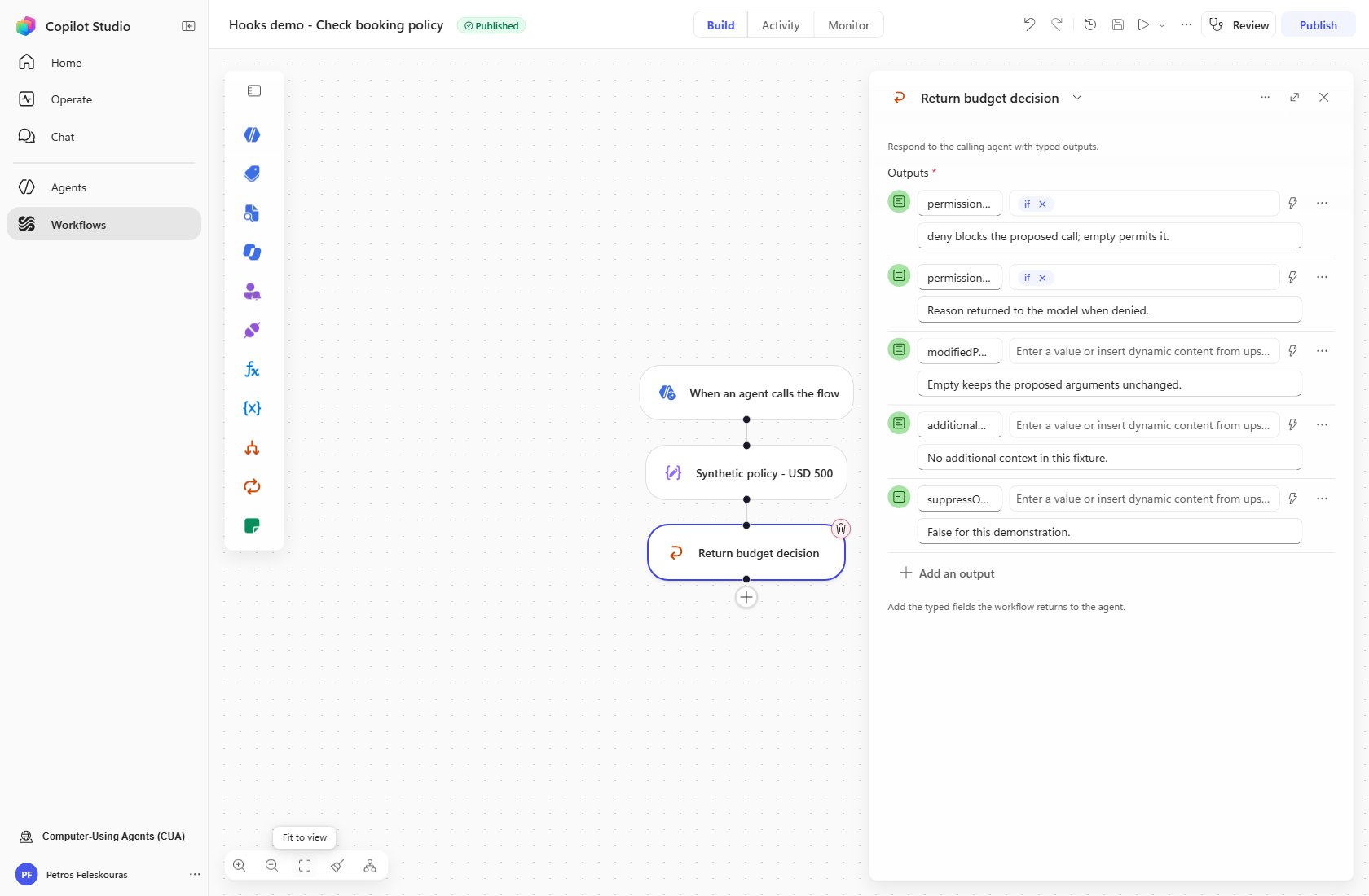
Task: Click Add an output
Action: (947, 573)
